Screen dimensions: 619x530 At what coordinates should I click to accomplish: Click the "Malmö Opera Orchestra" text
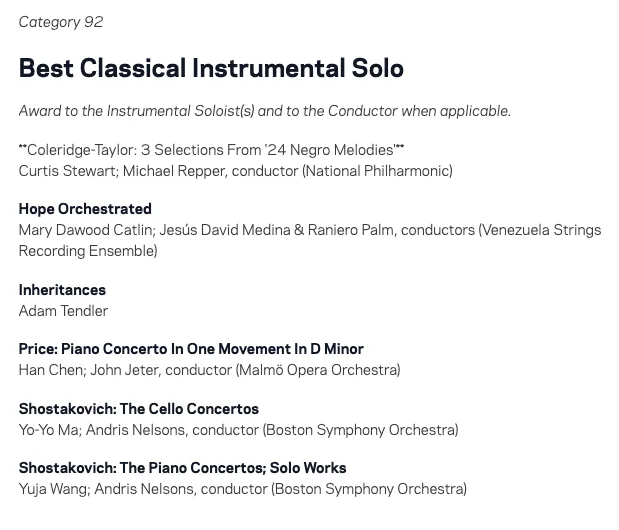pyautogui.click(x=318, y=370)
